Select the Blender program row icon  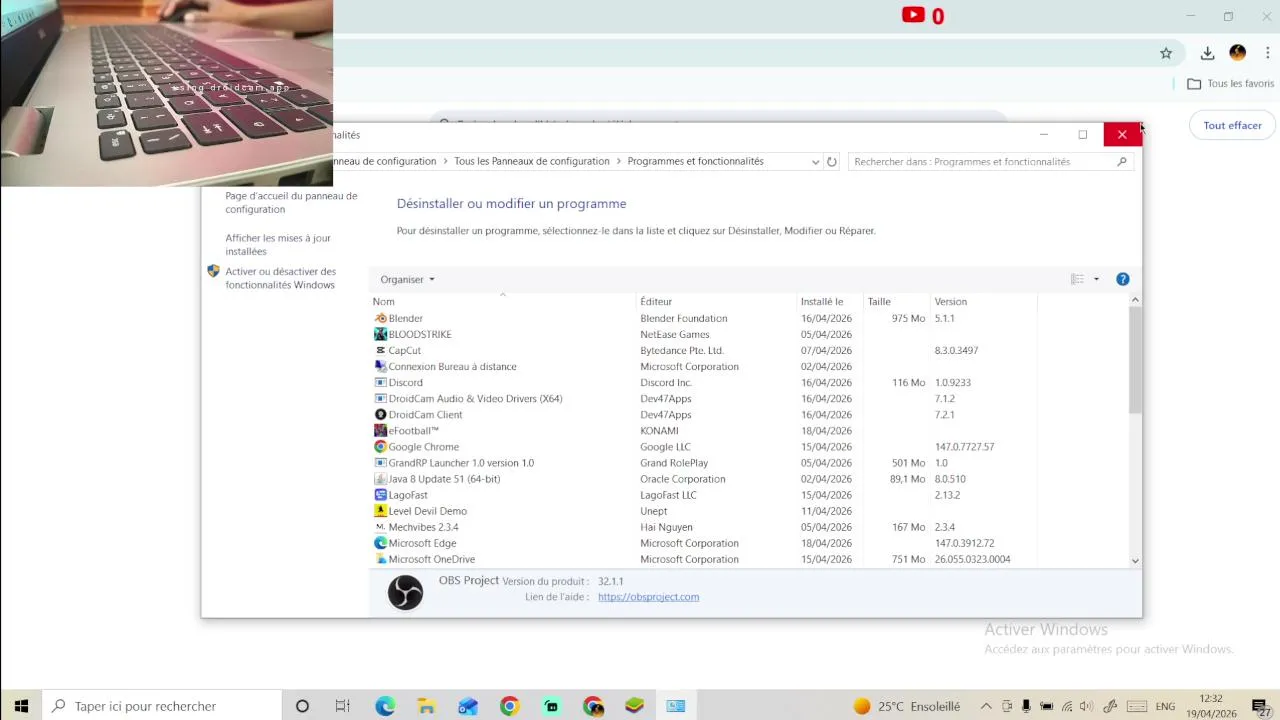(x=380, y=318)
